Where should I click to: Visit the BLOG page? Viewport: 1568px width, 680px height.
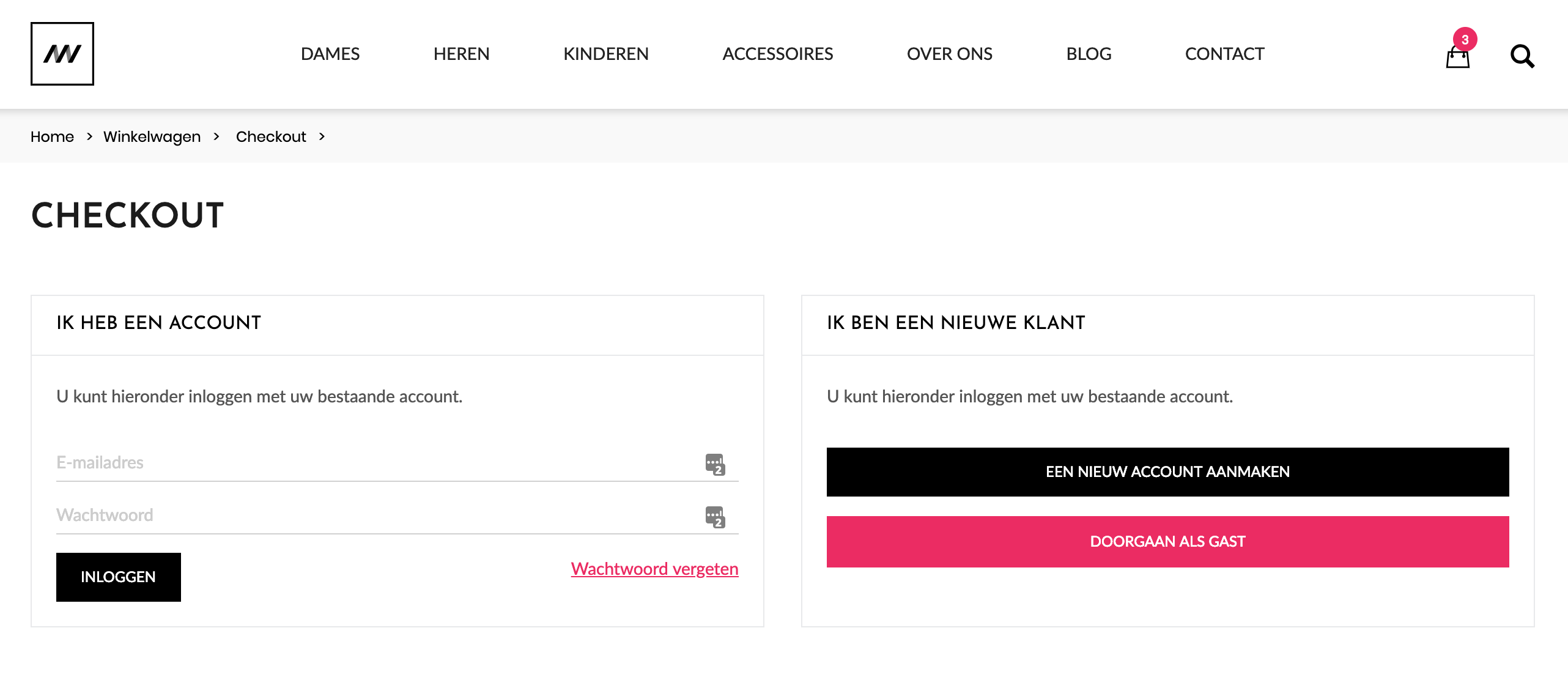click(1089, 54)
